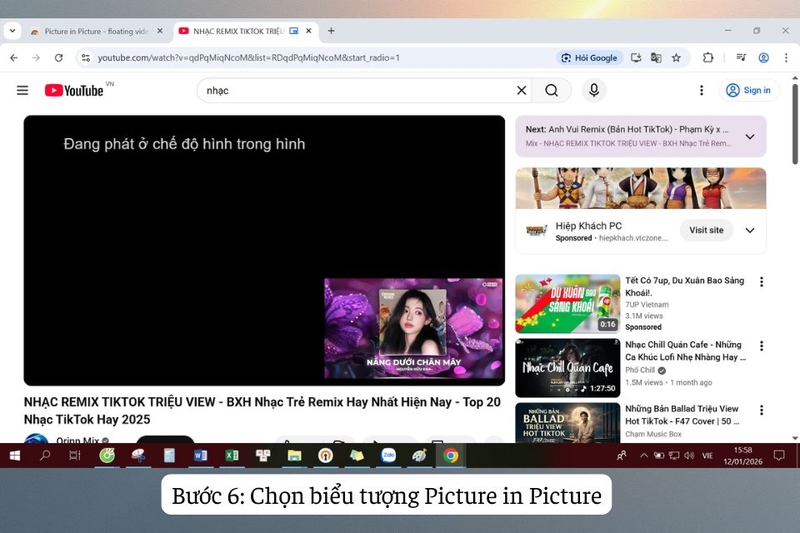This screenshot has width=800, height=533.
Task: Click the Hỏi Google button
Action: pyautogui.click(x=589, y=58)
